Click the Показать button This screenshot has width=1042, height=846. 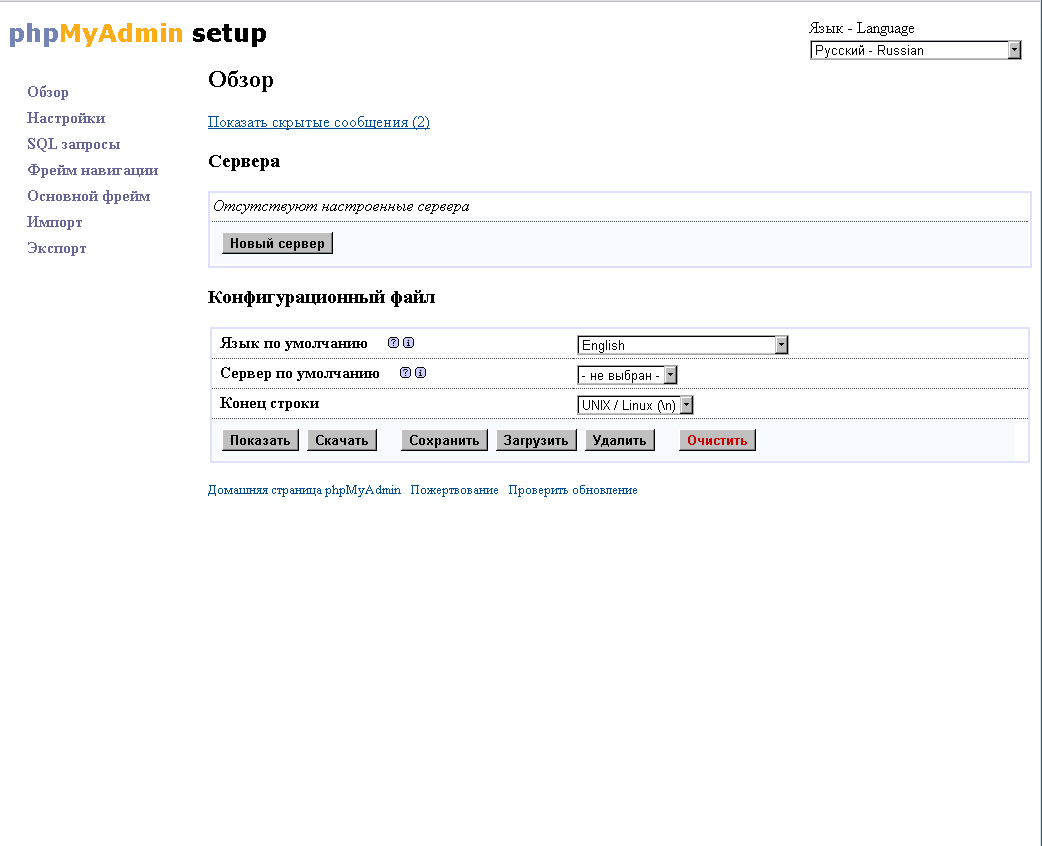coord(260,440)
